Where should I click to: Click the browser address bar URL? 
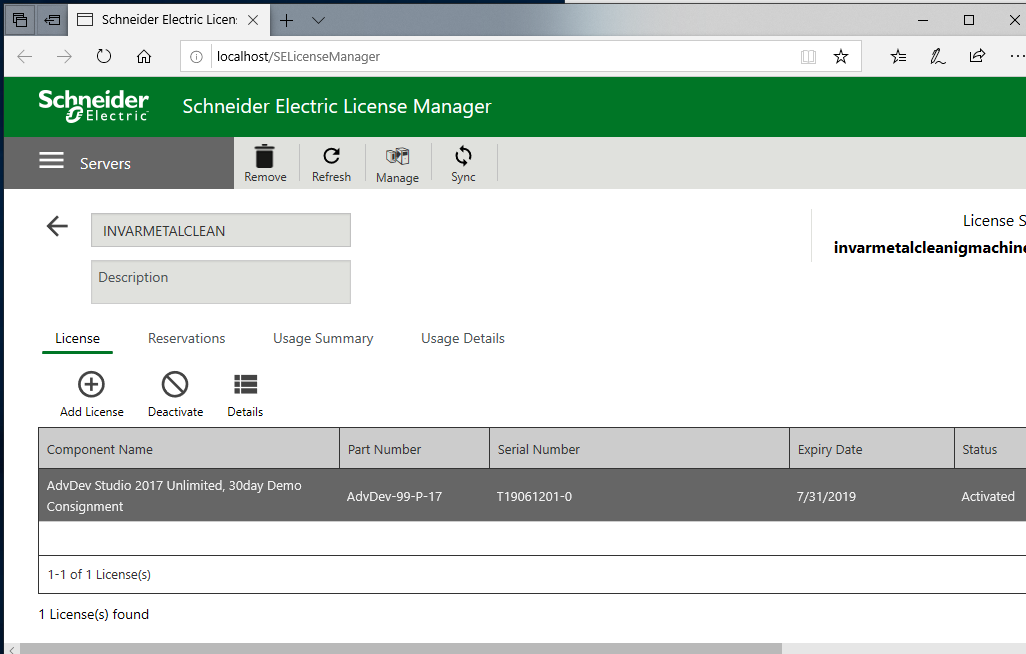298,57
